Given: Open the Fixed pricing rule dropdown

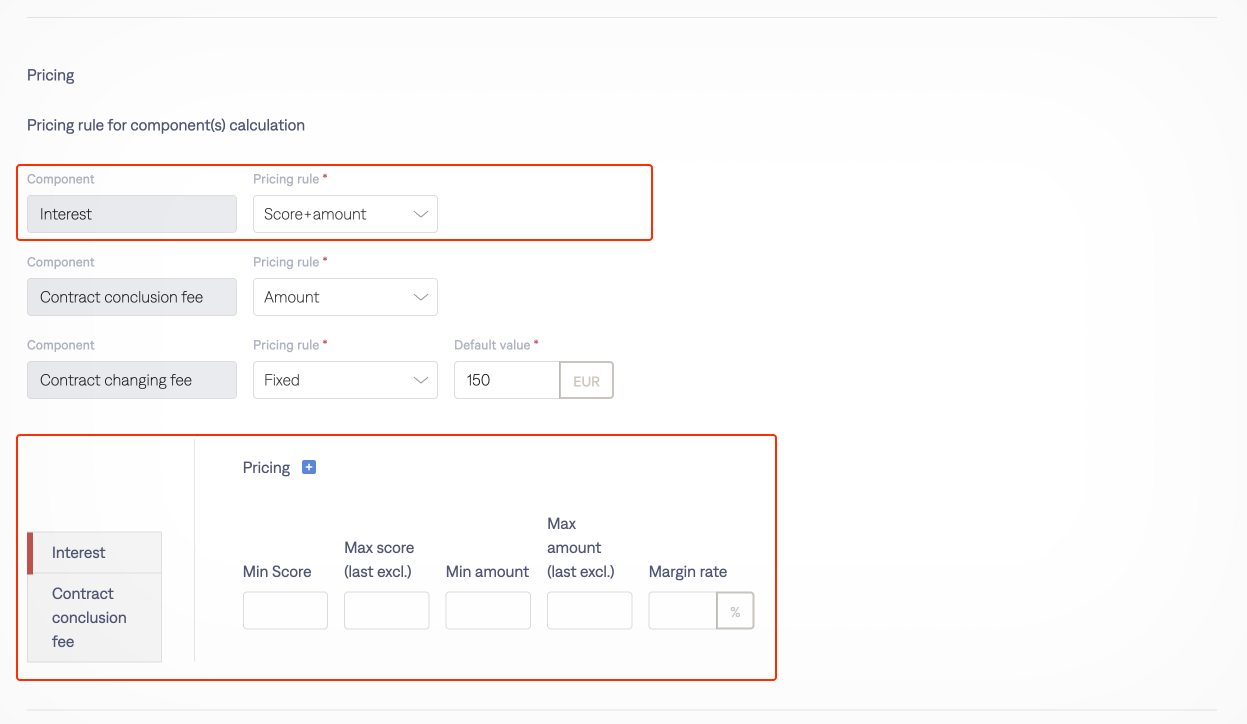Looking at the screenshot, I should pyautogui.click(x=345, y=380).
